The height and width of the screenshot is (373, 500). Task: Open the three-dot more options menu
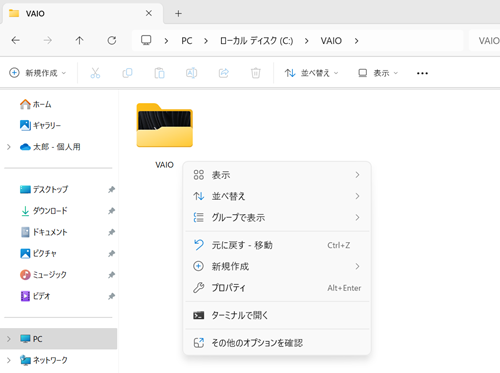[x=422, y=73]
